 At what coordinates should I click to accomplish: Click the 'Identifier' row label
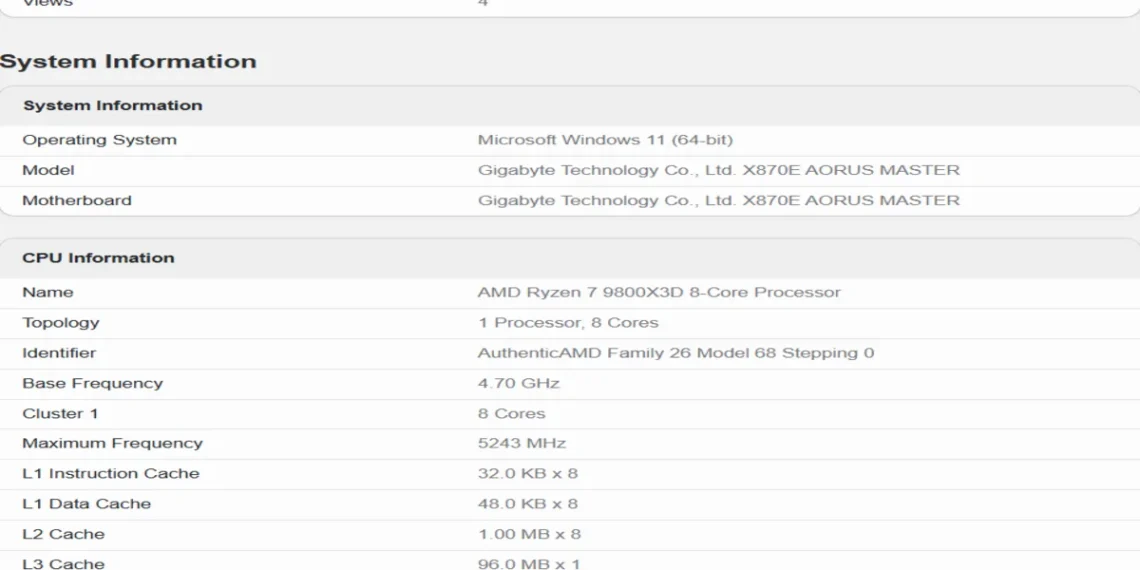tap(59, 353)
